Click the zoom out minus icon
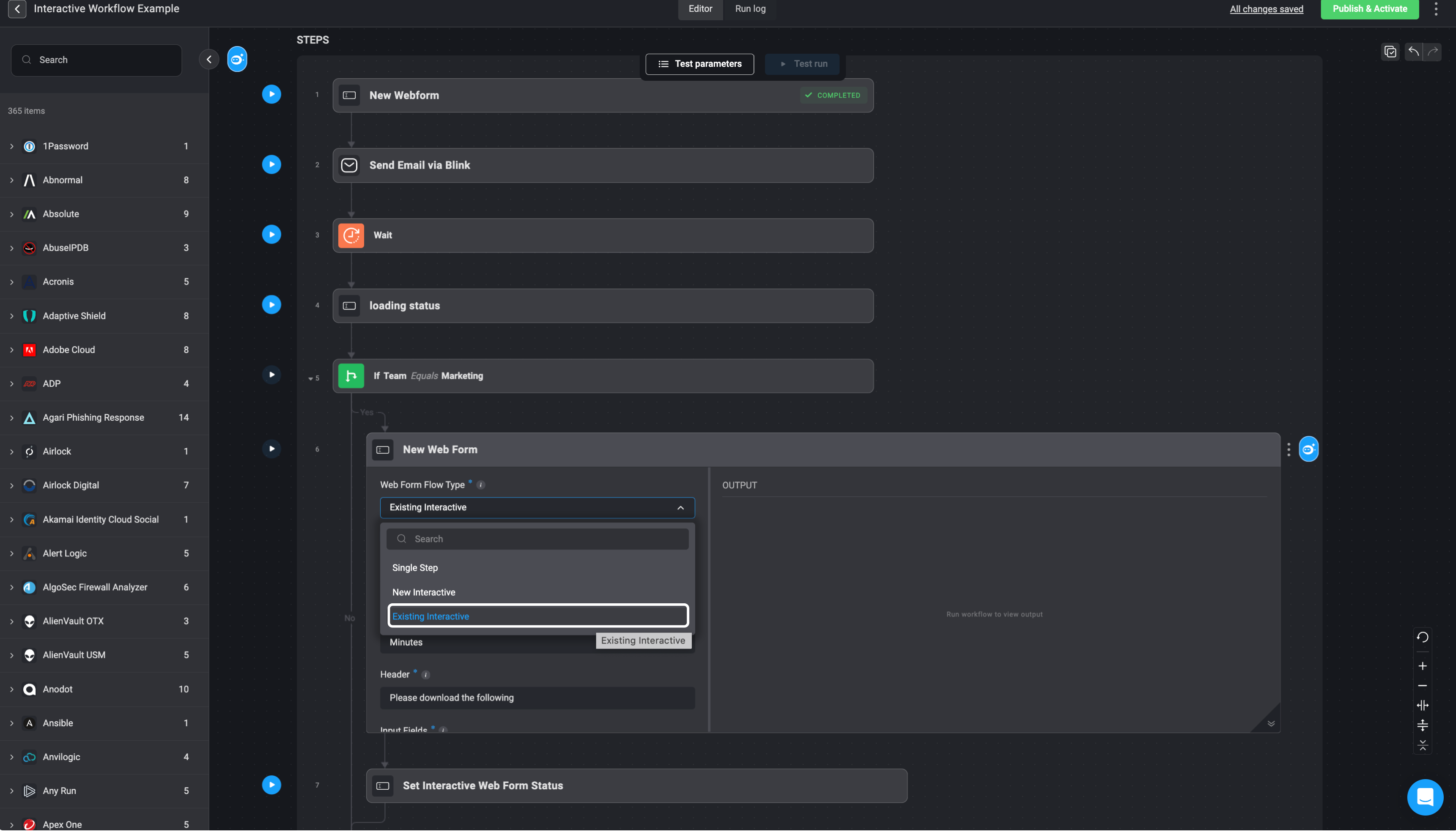 point(1422,686)
